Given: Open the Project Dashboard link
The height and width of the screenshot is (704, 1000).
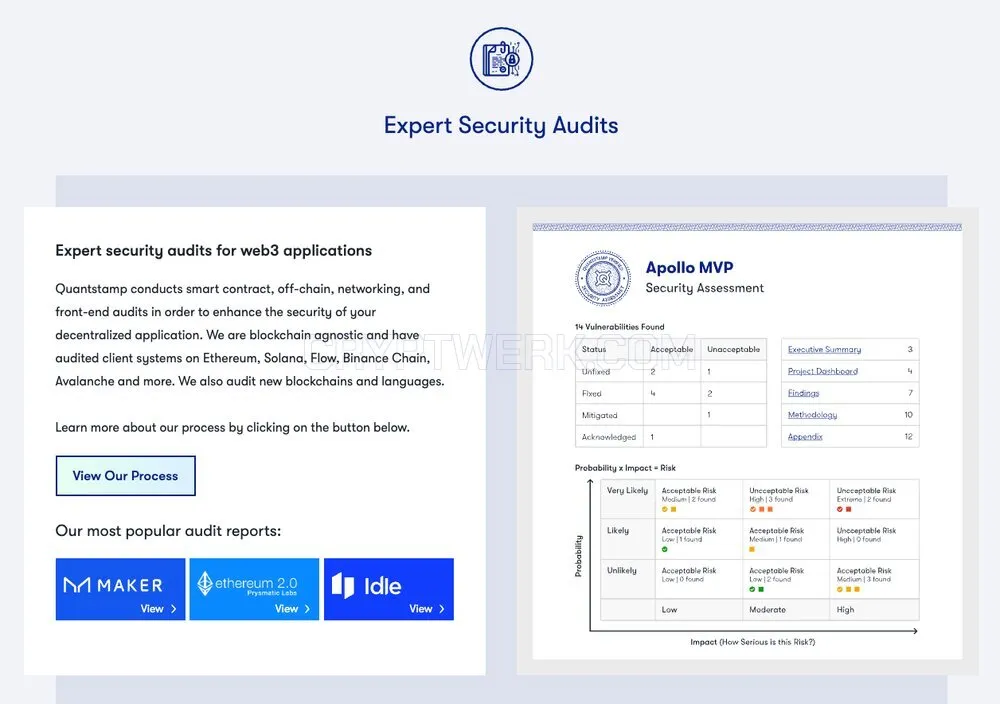Looking at the screenshot, I should (x=823, y=371).
